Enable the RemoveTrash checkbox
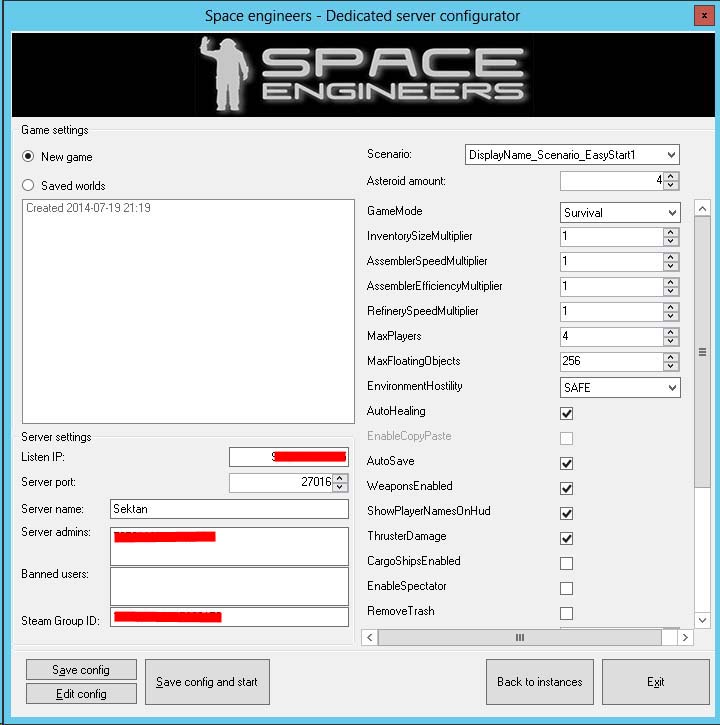Image resolution: width=720 pixels, height=725 pixels. click(566, 613)
